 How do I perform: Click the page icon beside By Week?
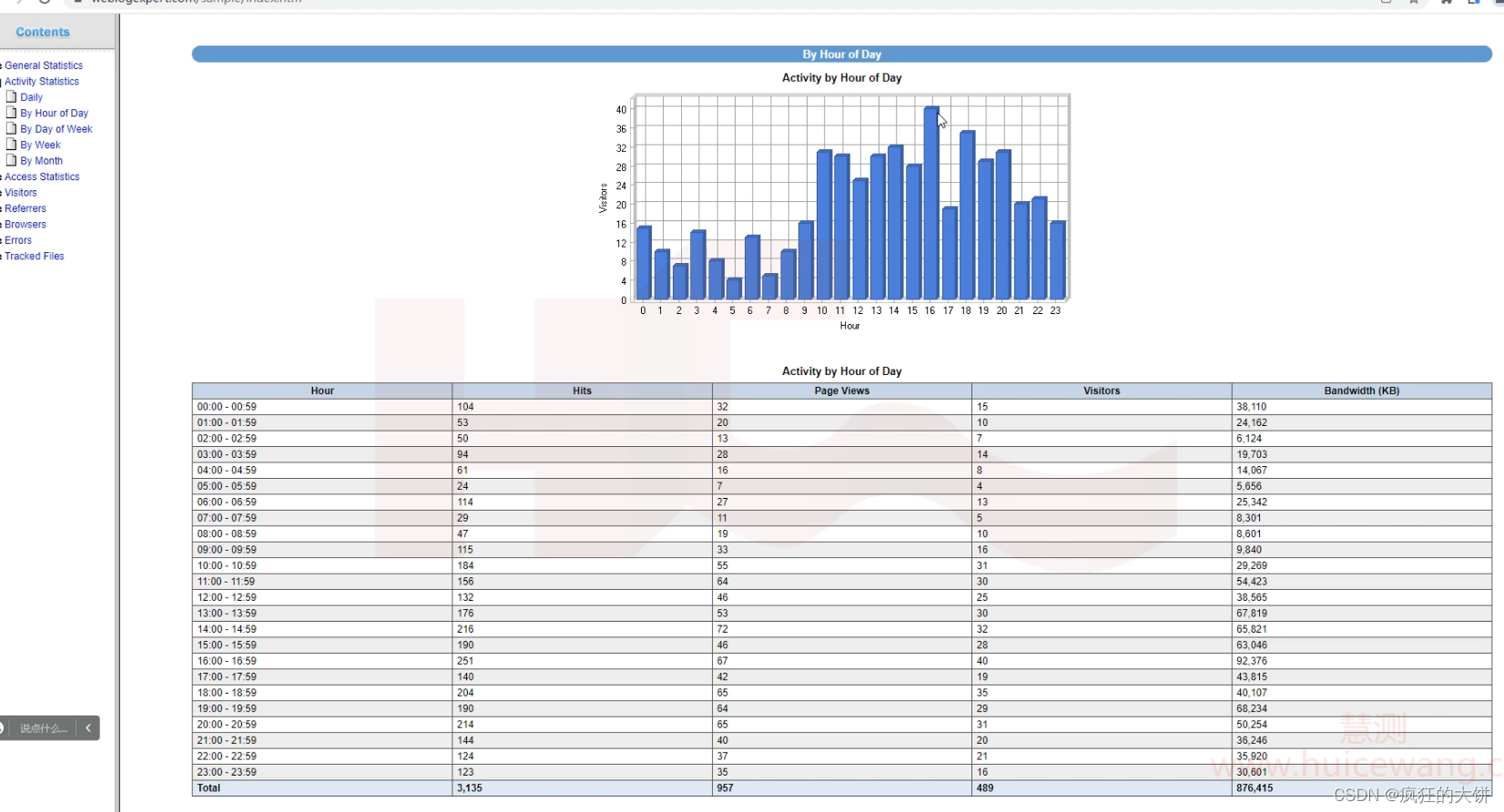point(12,144)
